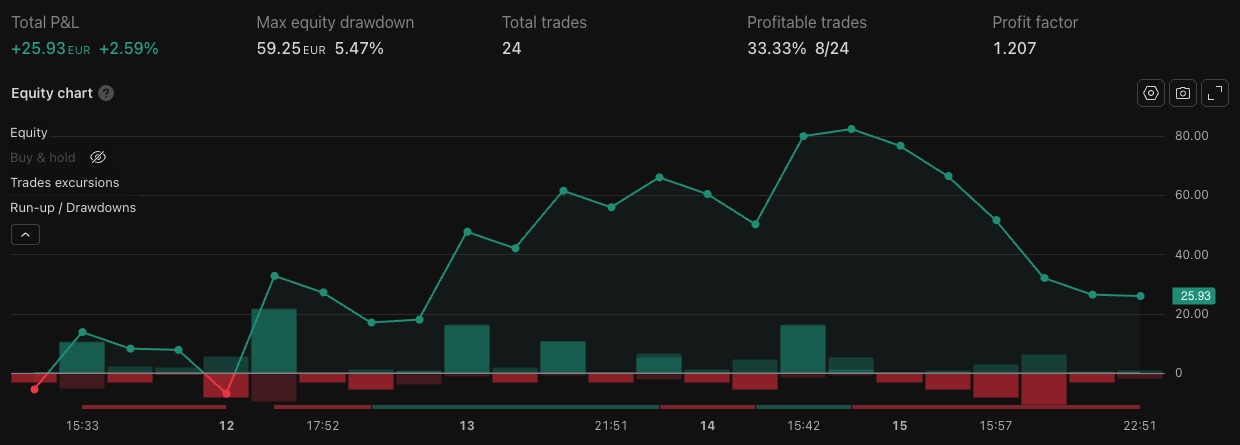Select the largest red drawdown bar near 15:57

1044,389
